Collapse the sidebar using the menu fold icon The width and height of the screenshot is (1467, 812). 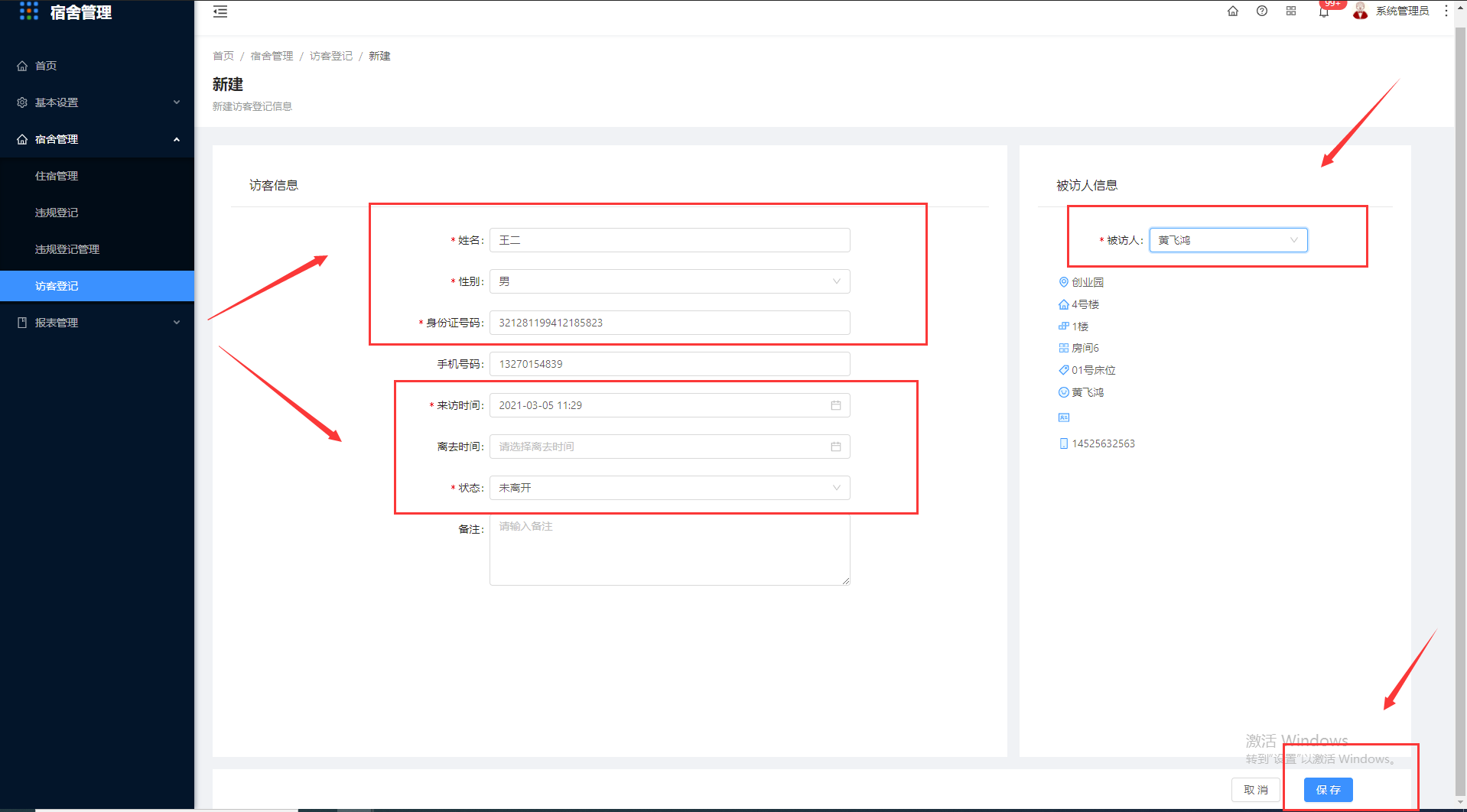click(220, 11)
